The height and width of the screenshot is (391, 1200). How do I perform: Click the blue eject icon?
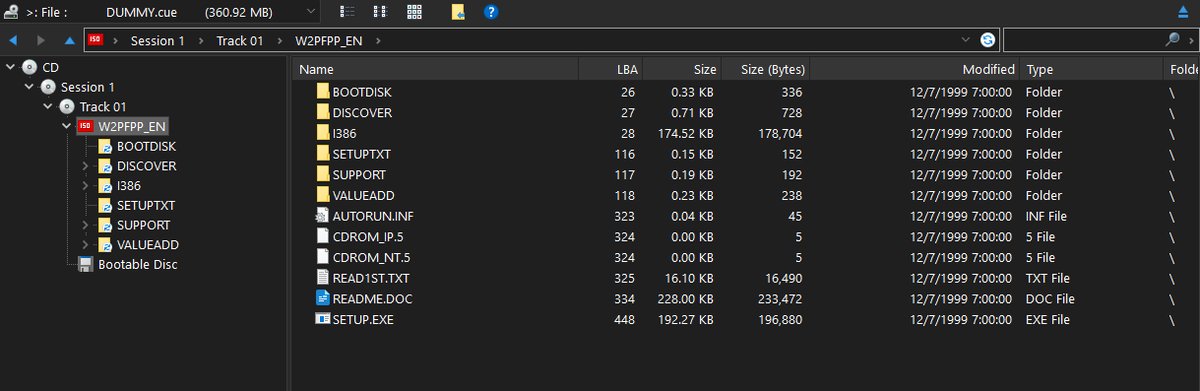coord(1184,13)
